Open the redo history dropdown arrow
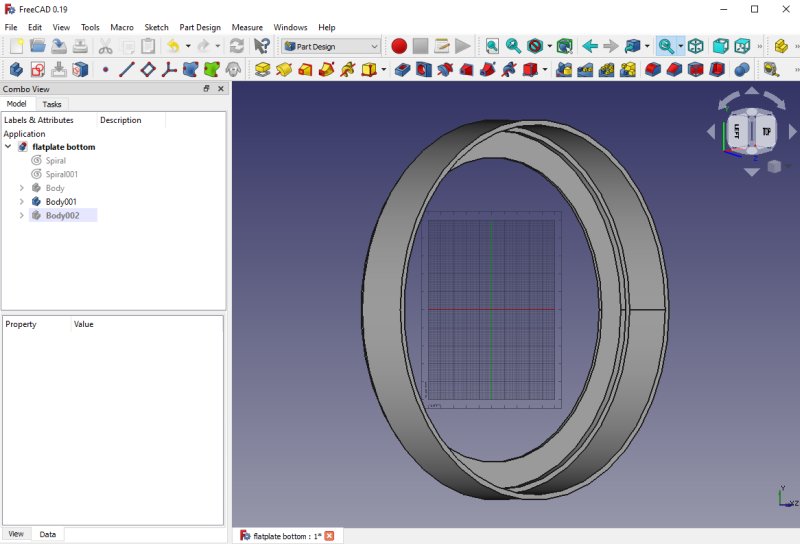This screenshot has height=544, width=800. point(218,46)
